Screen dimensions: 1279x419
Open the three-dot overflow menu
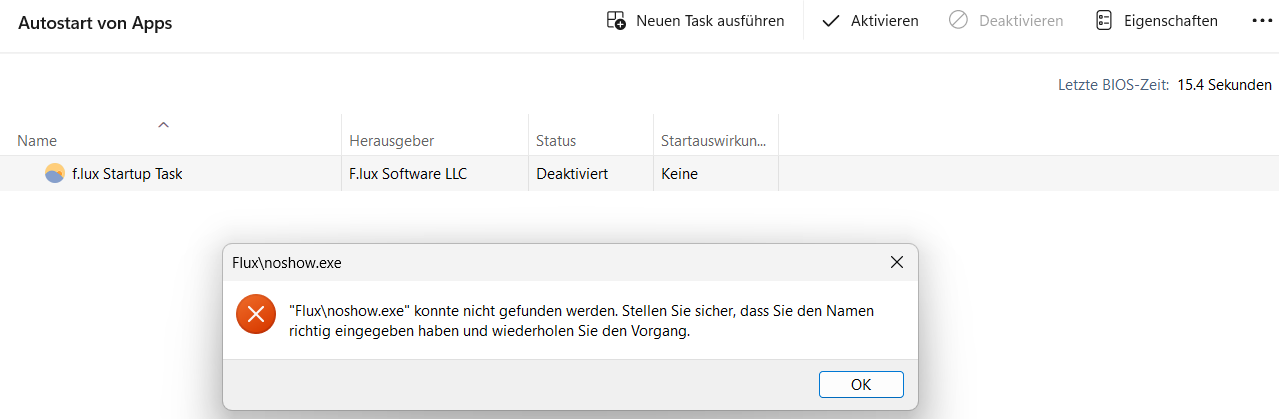1261,20
